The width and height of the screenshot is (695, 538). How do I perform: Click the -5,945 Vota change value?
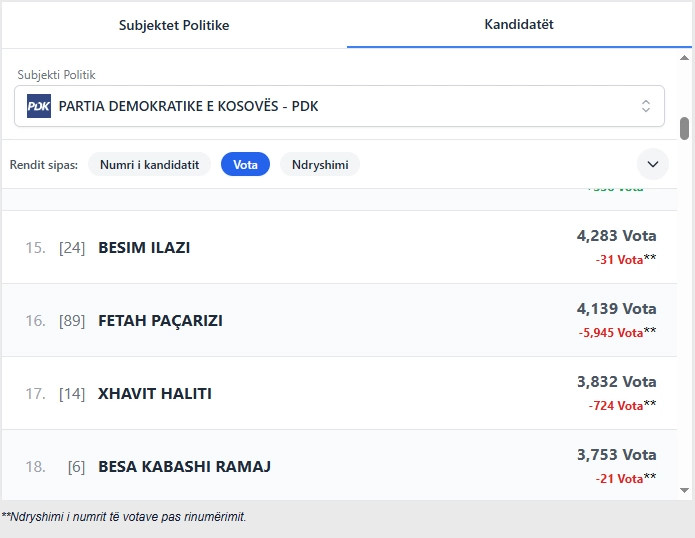click(x=610, y=333)
